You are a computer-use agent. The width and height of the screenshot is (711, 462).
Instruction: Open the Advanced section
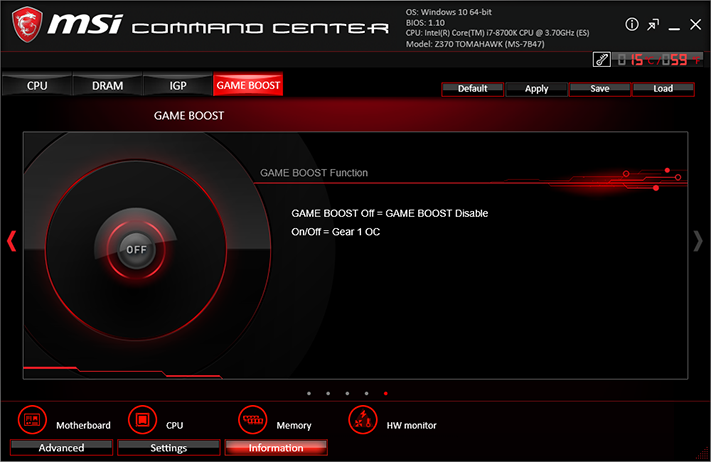point(61,447)
